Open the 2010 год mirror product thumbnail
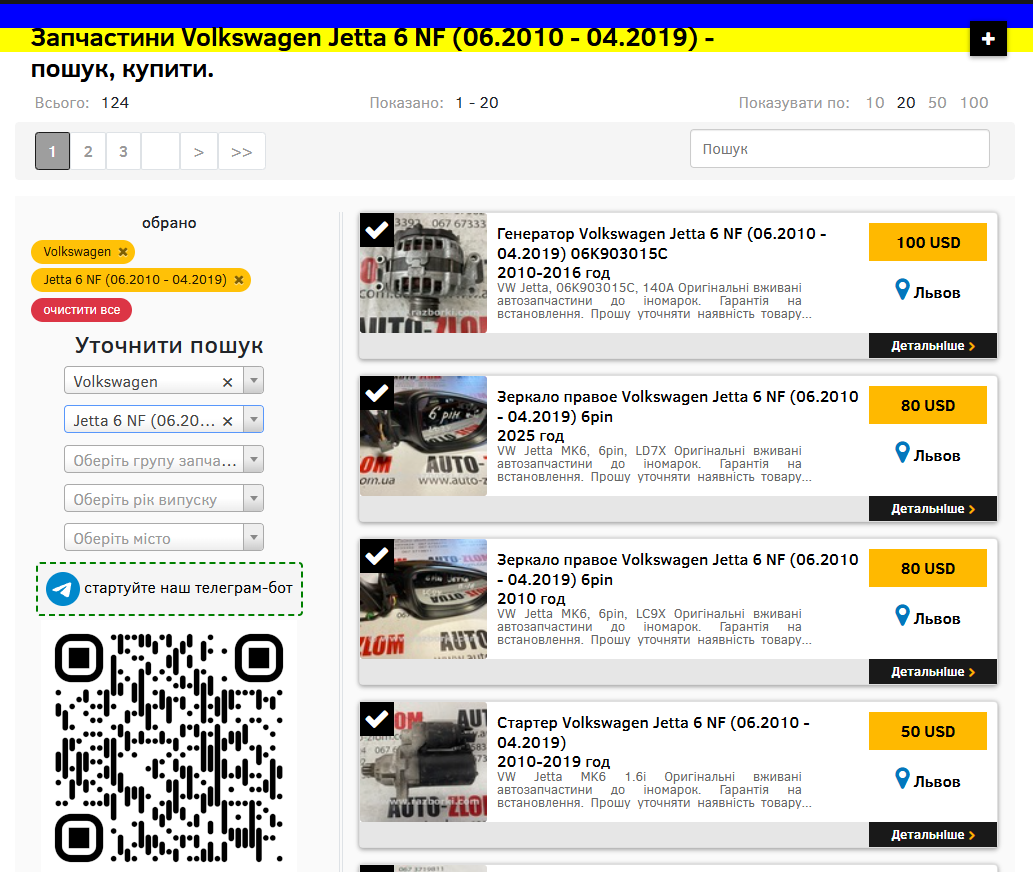This screenshot has height=872, width=1033. point(424,599)
